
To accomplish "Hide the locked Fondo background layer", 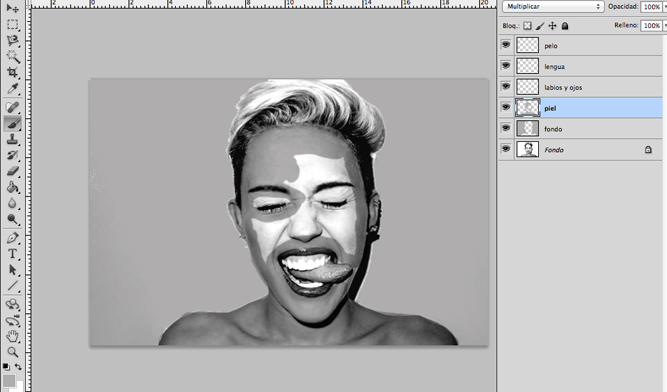I will [x=505, y=148].
